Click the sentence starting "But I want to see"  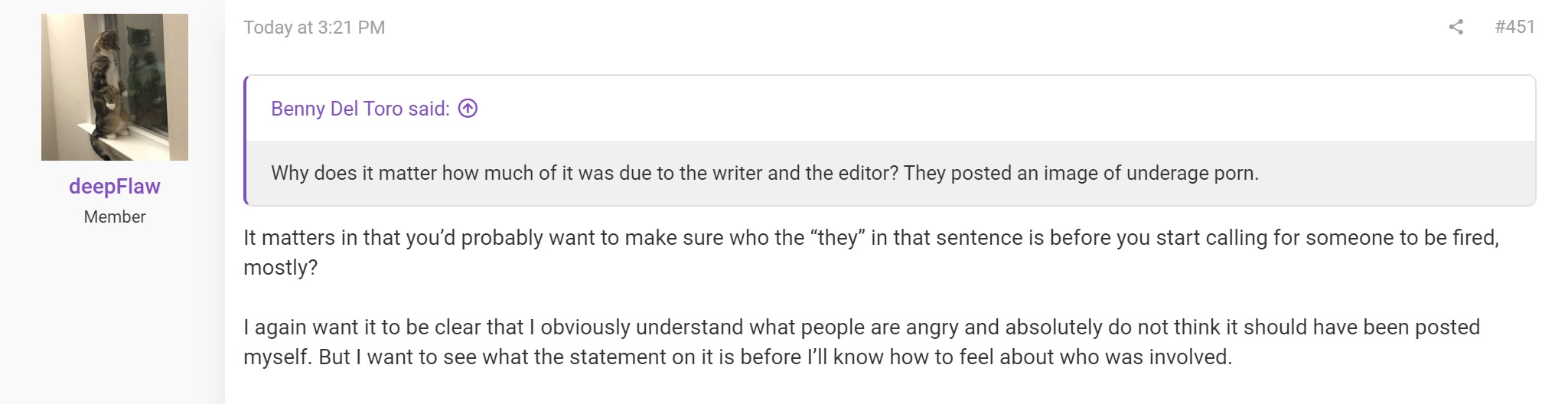pos(775,357)
